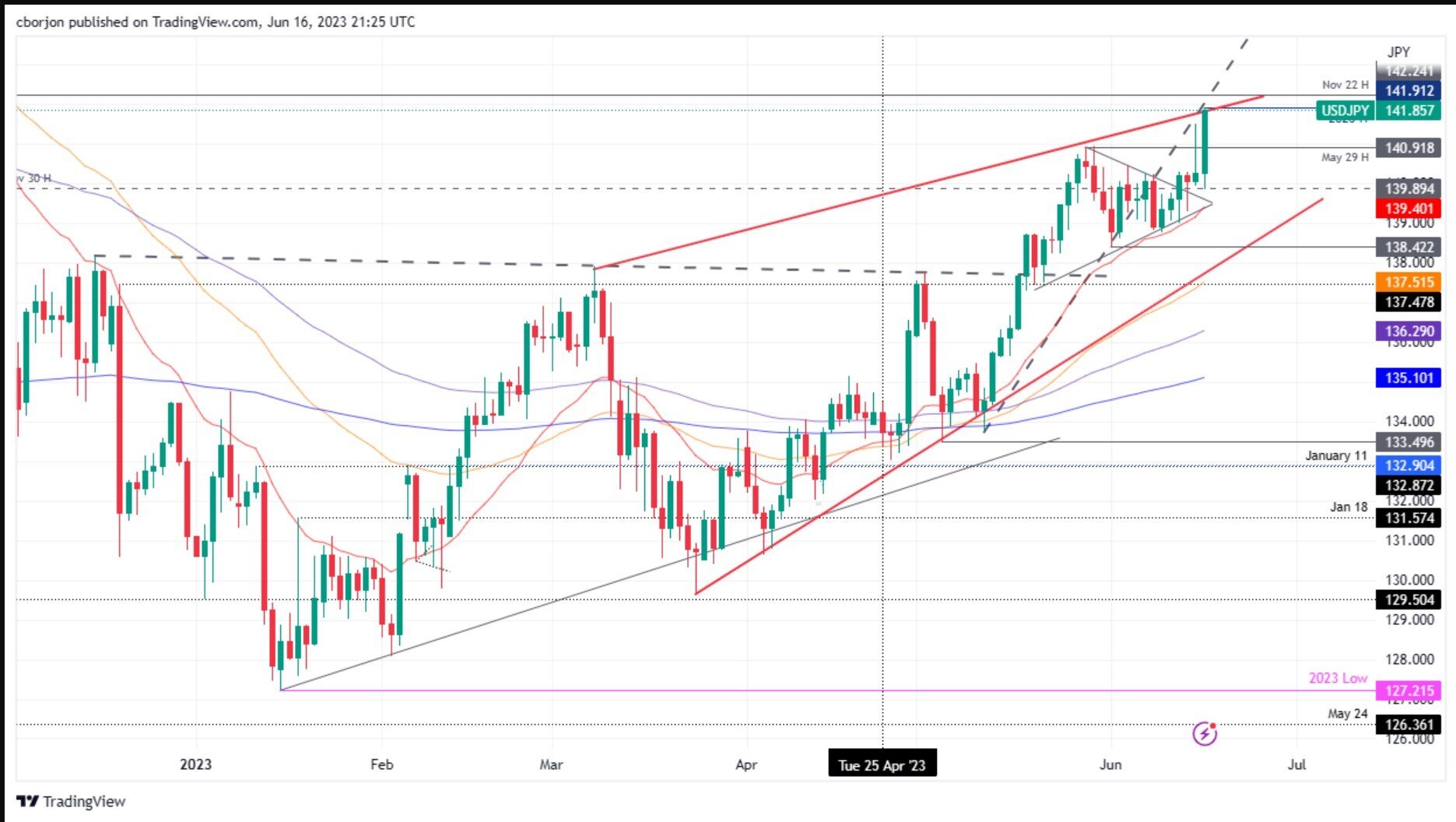Select the 'Tue 25 Apr '23' date marker

point(882,765)
